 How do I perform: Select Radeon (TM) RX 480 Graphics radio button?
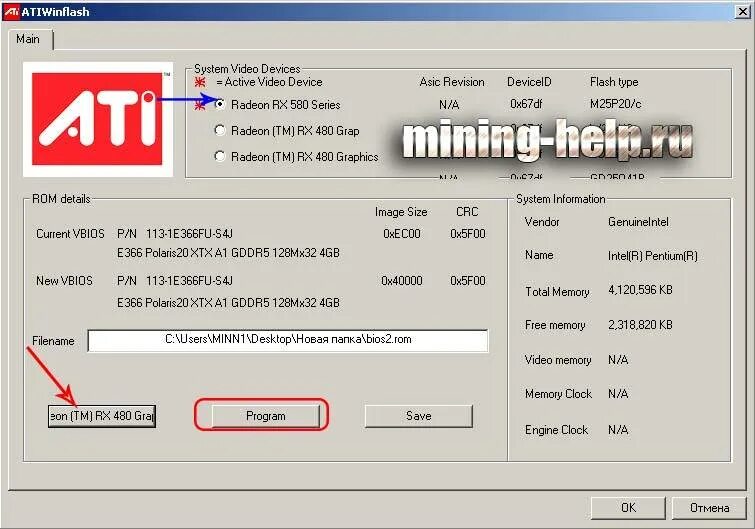pos(220,156)
